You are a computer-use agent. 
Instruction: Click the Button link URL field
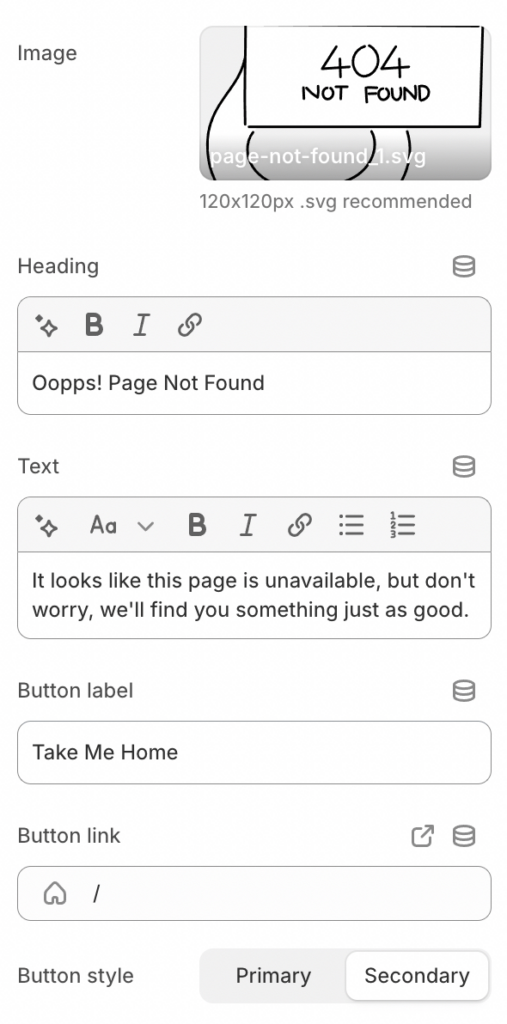254,893
